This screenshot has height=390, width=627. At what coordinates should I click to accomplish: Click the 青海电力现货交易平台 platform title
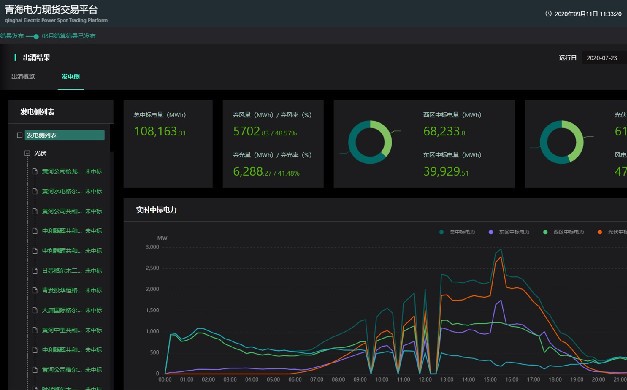(51, 10)
